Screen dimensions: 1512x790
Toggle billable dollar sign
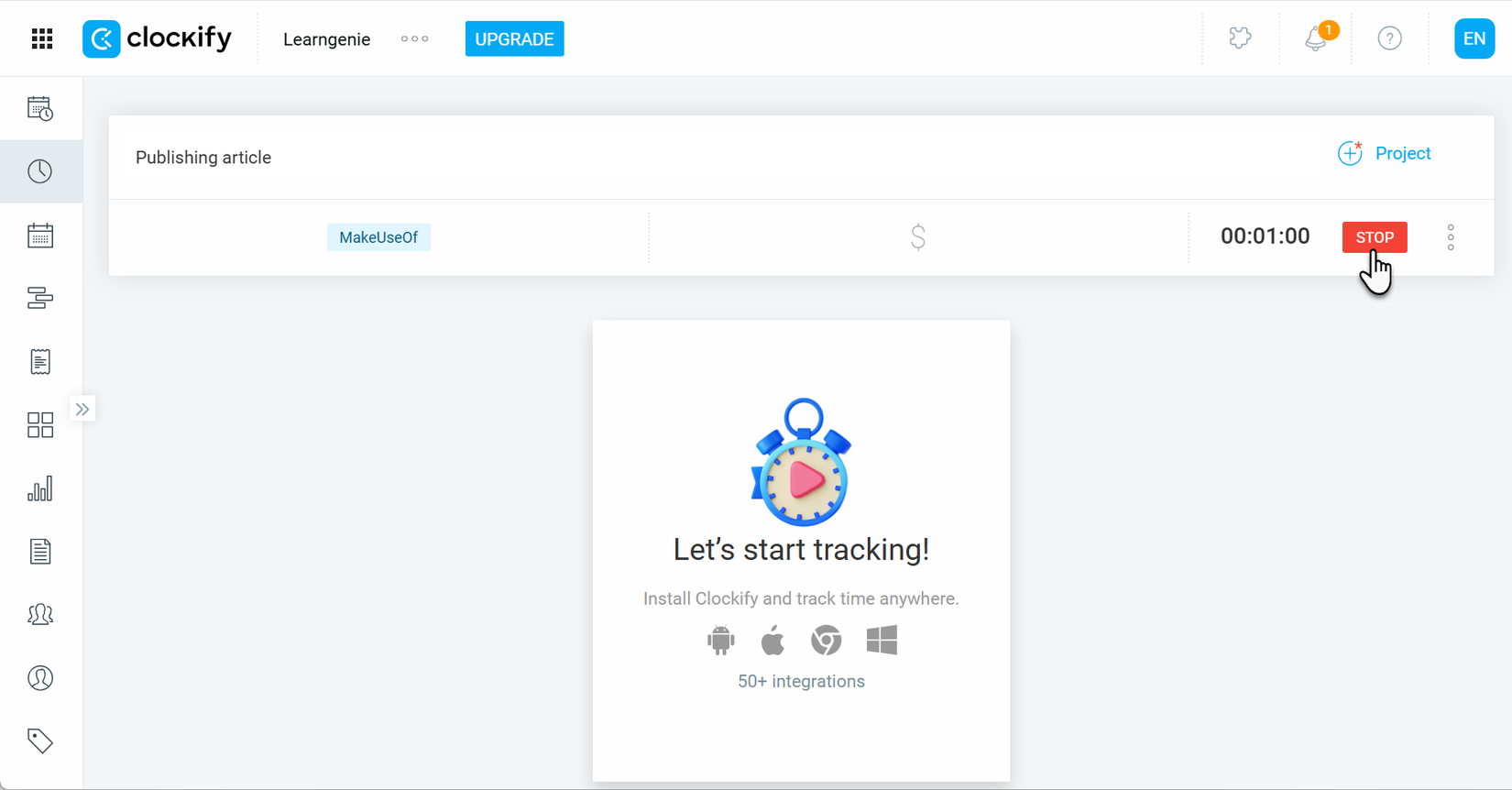tap(918, 237)
